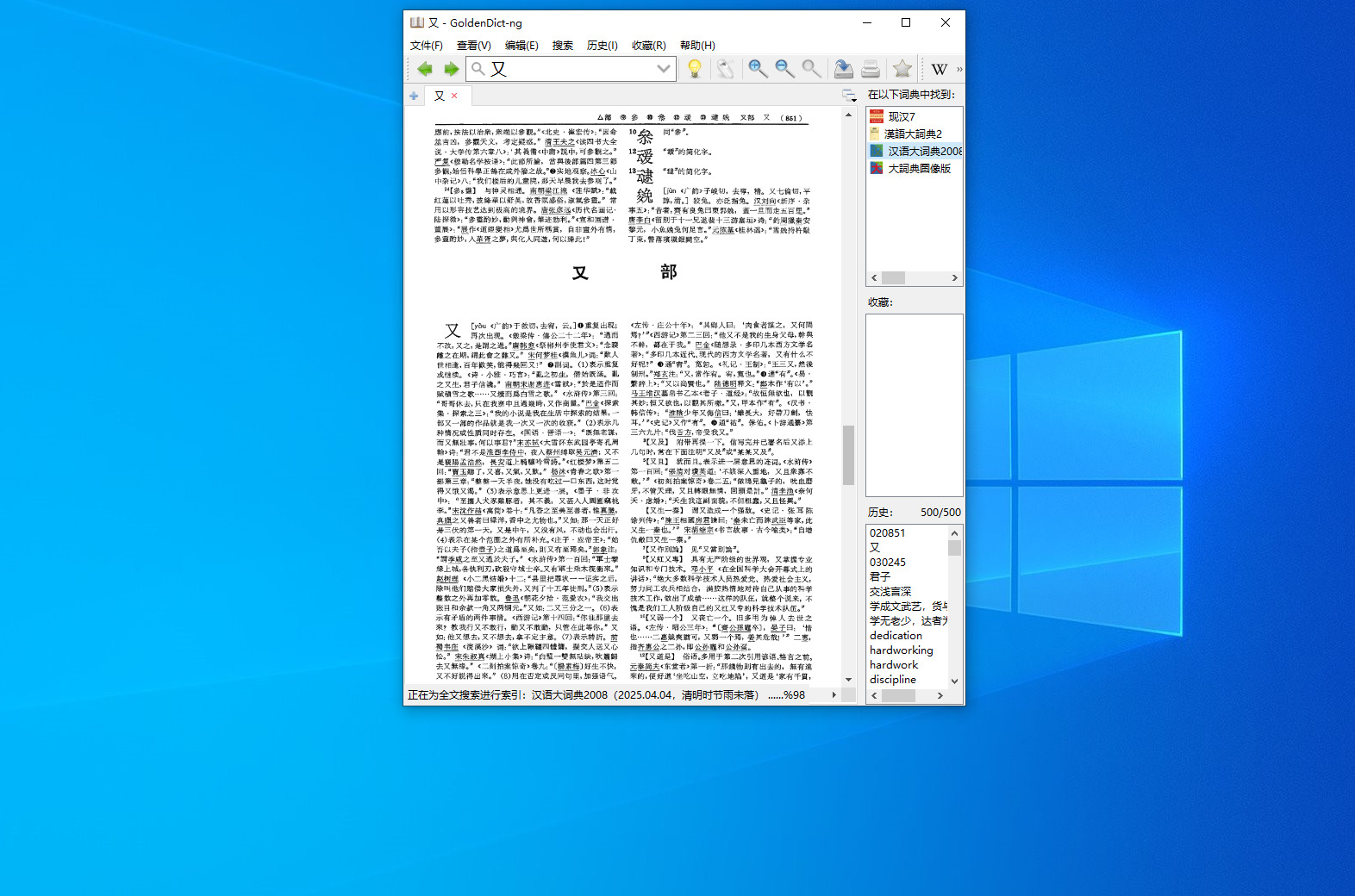Go forward with the green right arrow
The image size is (1355, 896).
(451, 69)
